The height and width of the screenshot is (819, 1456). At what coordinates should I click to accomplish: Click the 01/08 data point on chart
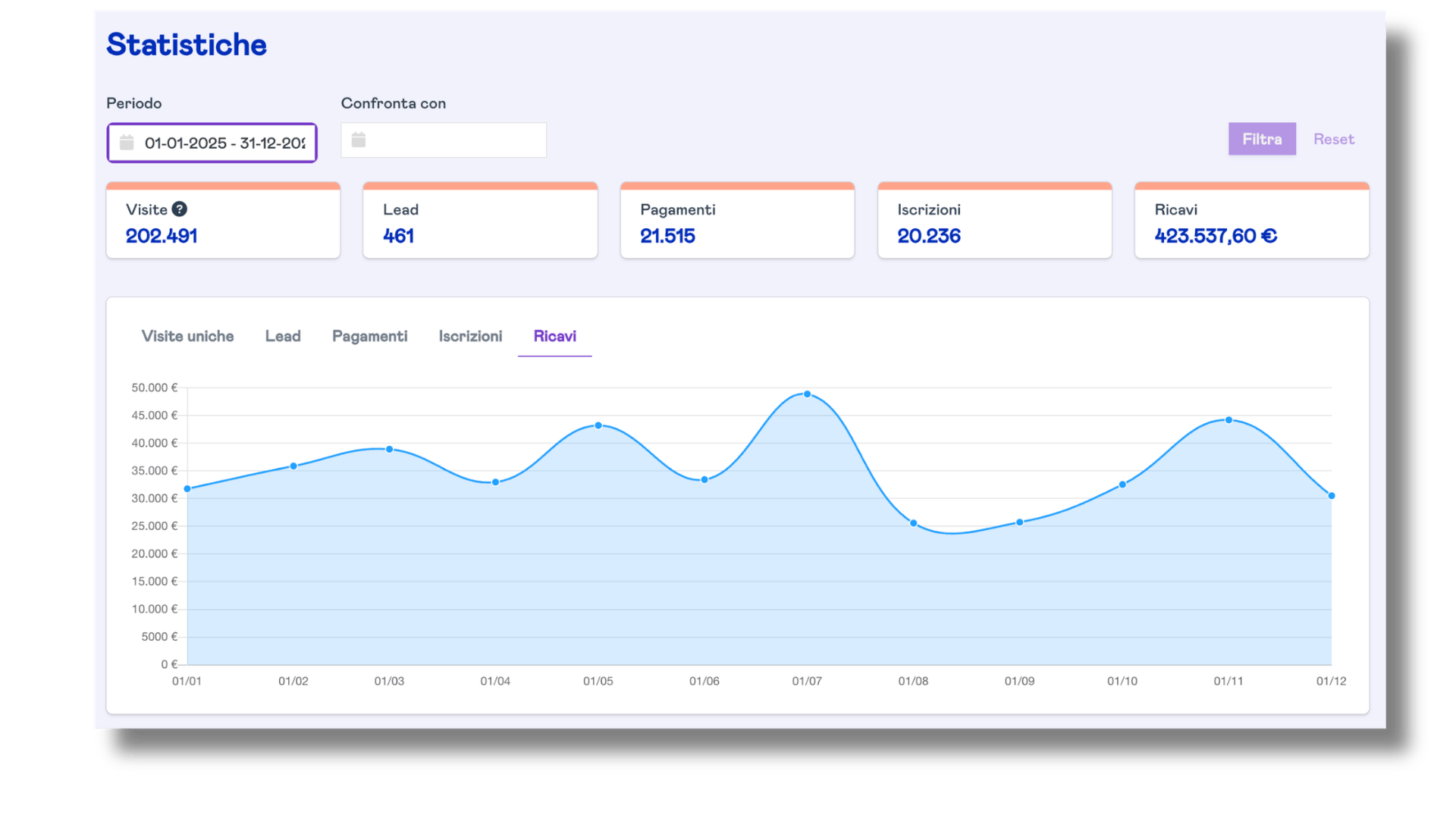point(913,523)
